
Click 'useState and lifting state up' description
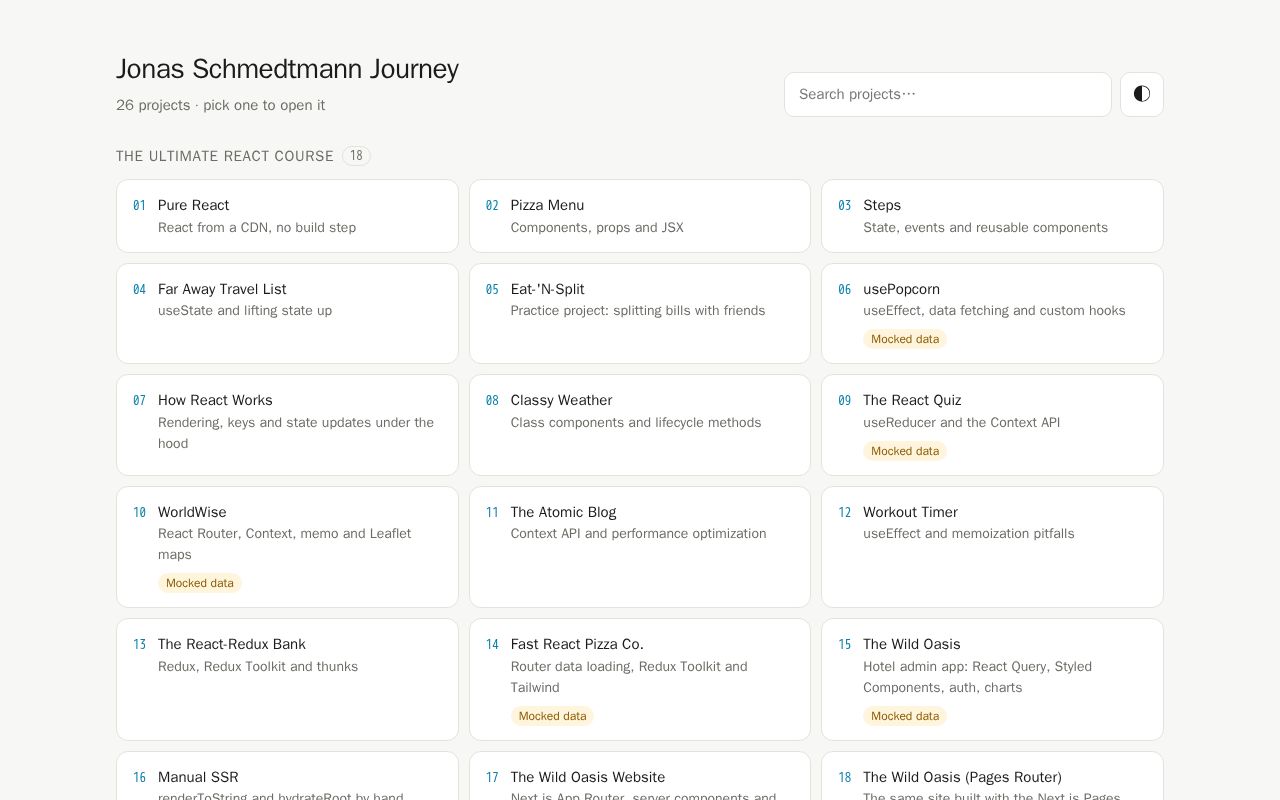click(245, 310)
